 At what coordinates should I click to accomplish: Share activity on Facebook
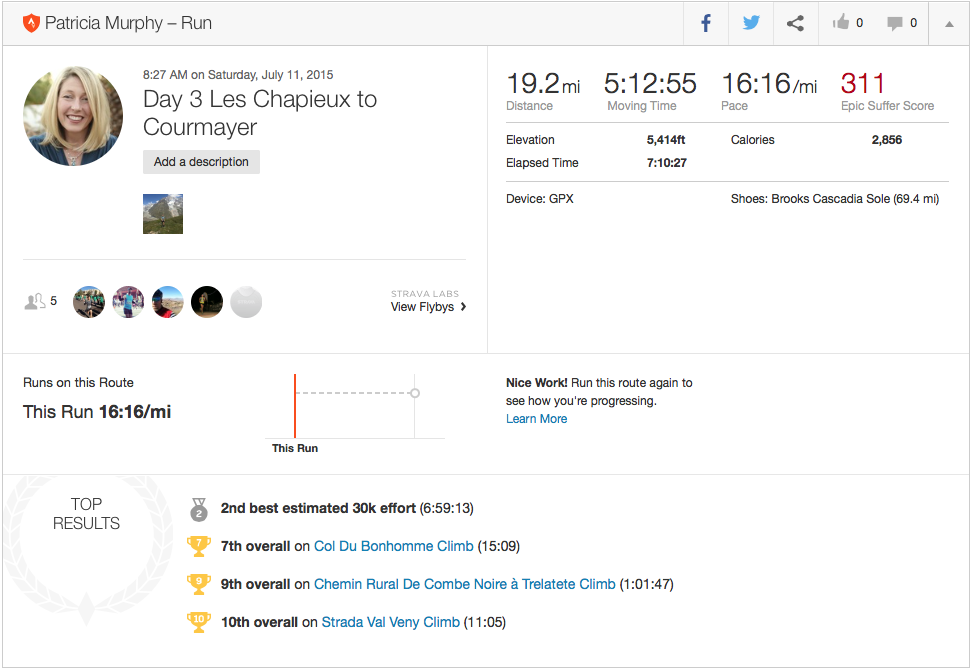[x=706, y=23]
